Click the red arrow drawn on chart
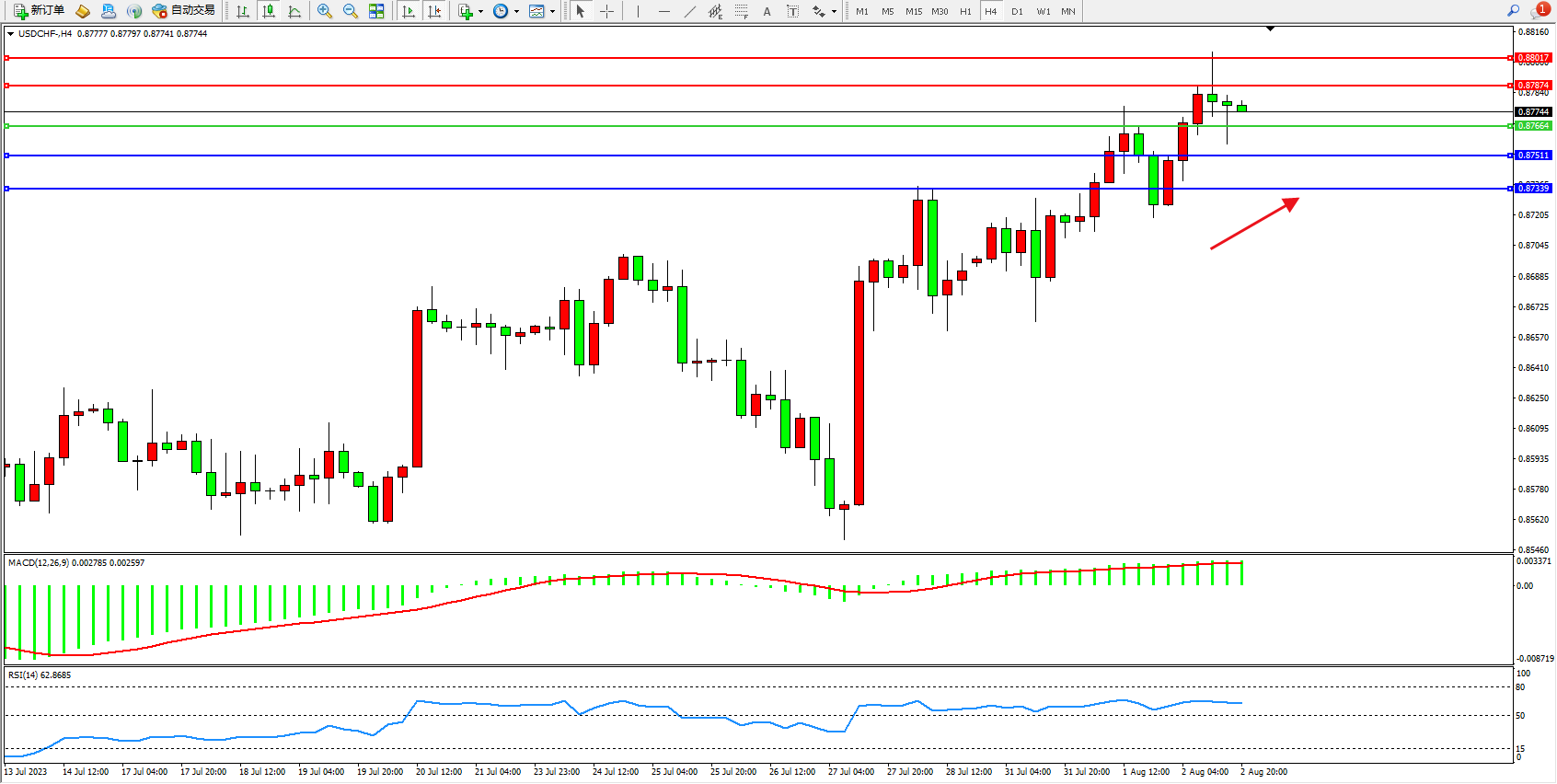The width and height of the screenshot is (1557, 784). pos(1254,224)
